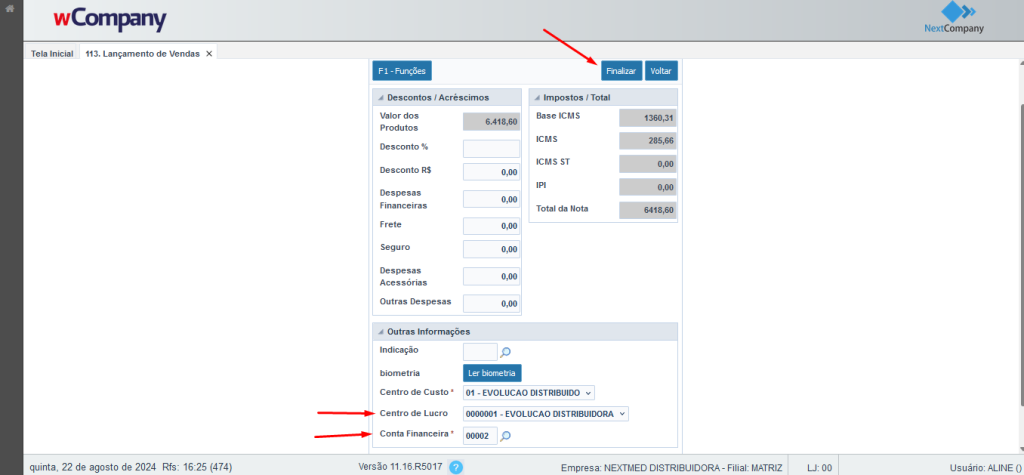Focus the Desconto % input field
Viewport: 1024px width, 475px height.
(x=491, y=148)
